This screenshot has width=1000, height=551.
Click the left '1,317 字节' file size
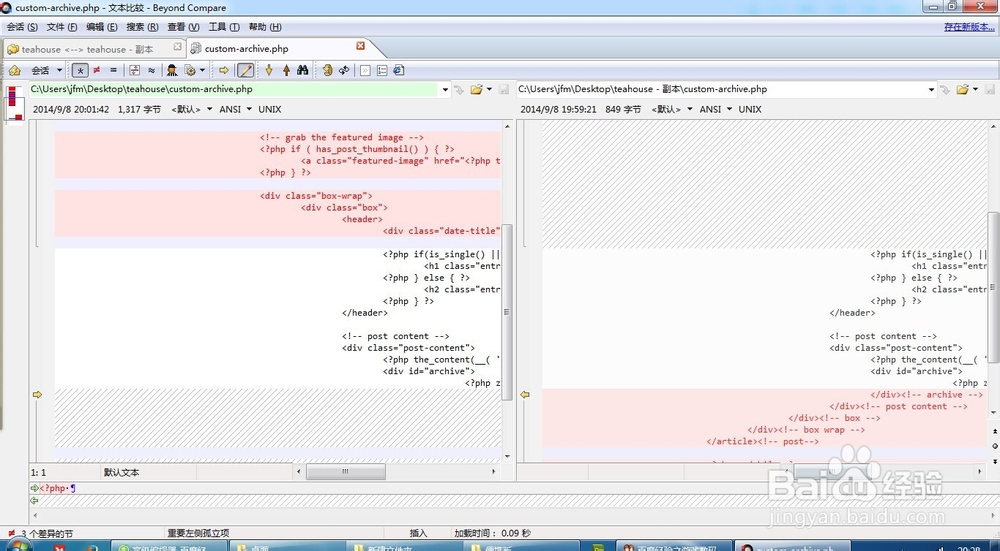click(x=139, y=109)
